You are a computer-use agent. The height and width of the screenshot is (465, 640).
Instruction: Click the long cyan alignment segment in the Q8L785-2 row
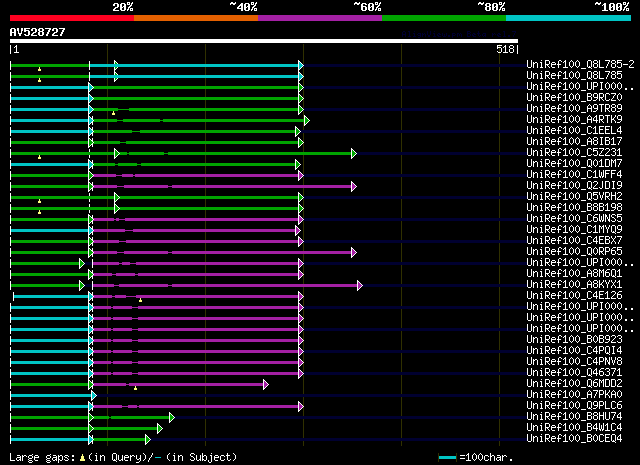(194, 65)
